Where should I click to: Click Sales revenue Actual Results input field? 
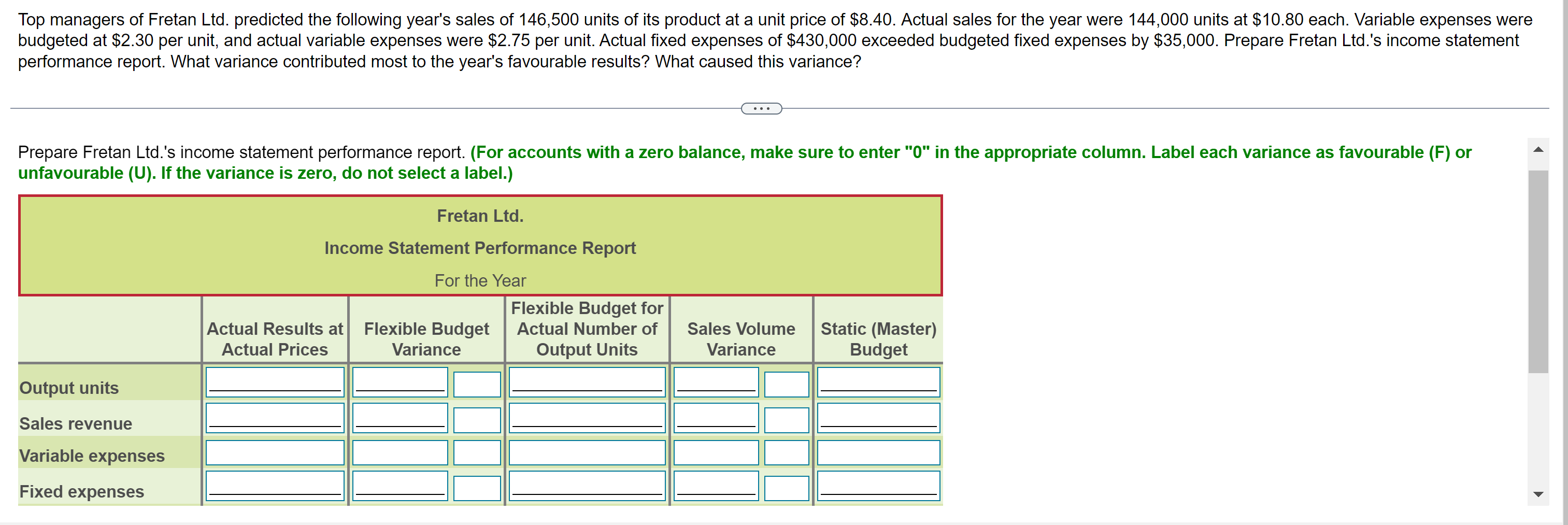click(x=275, y=418)
